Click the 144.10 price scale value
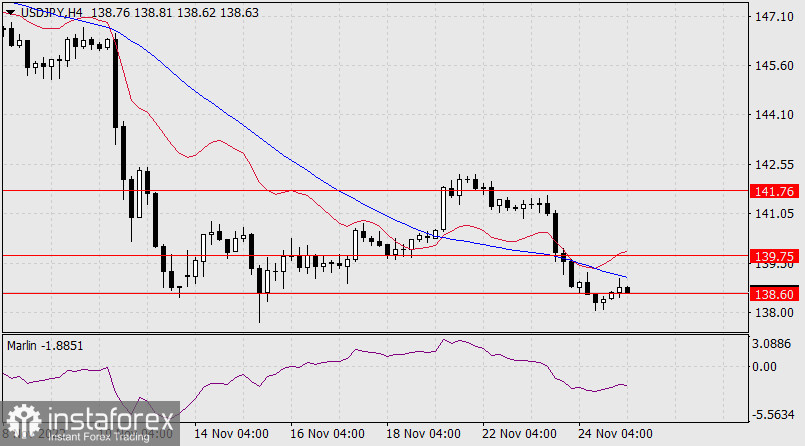 774,115
